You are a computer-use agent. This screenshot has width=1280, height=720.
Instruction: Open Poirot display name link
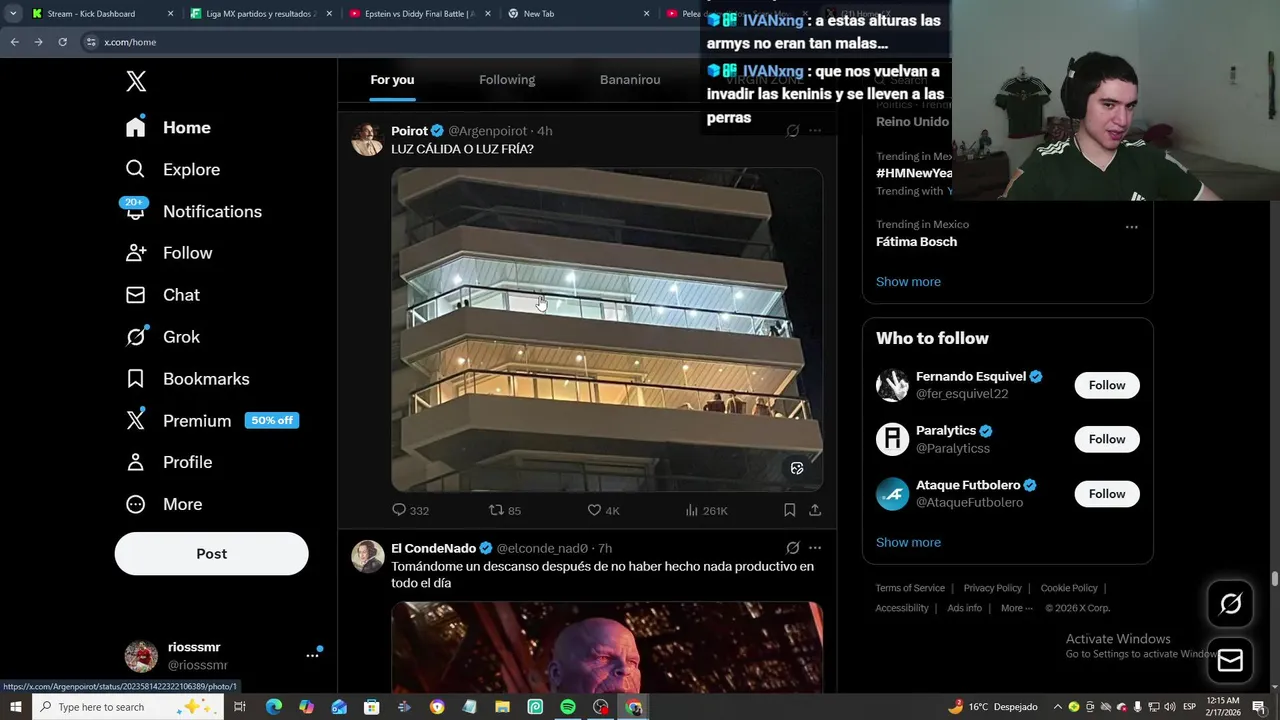click(x=409, y=131)
